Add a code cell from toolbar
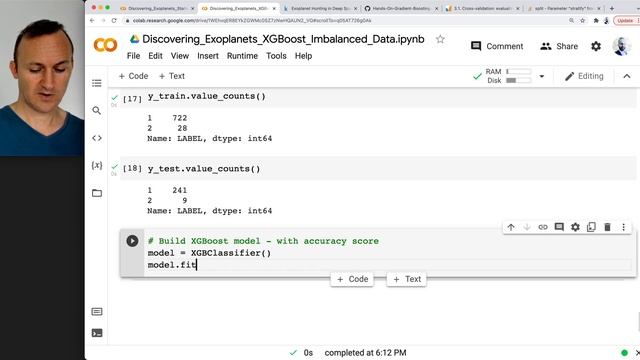 click(x=133, y=76)
